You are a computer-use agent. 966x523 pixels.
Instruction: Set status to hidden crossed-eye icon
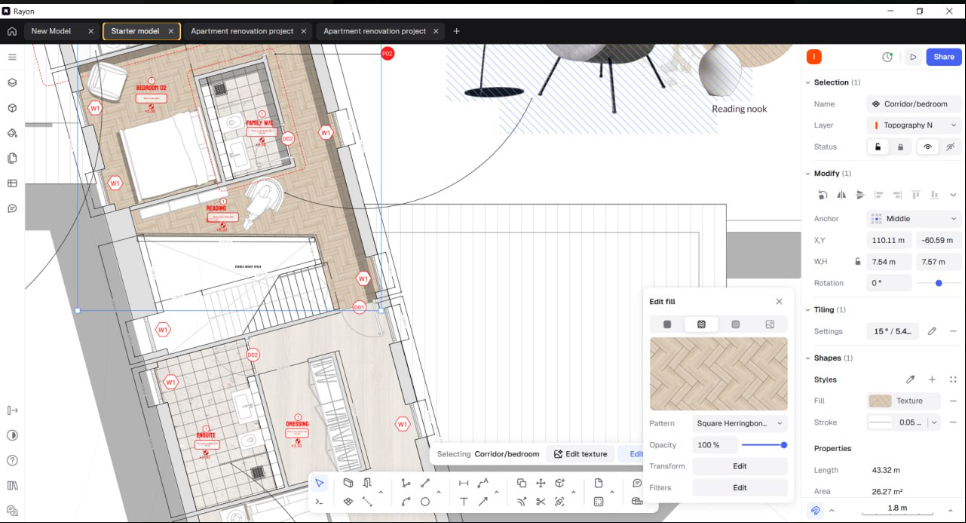coord(951,147)
